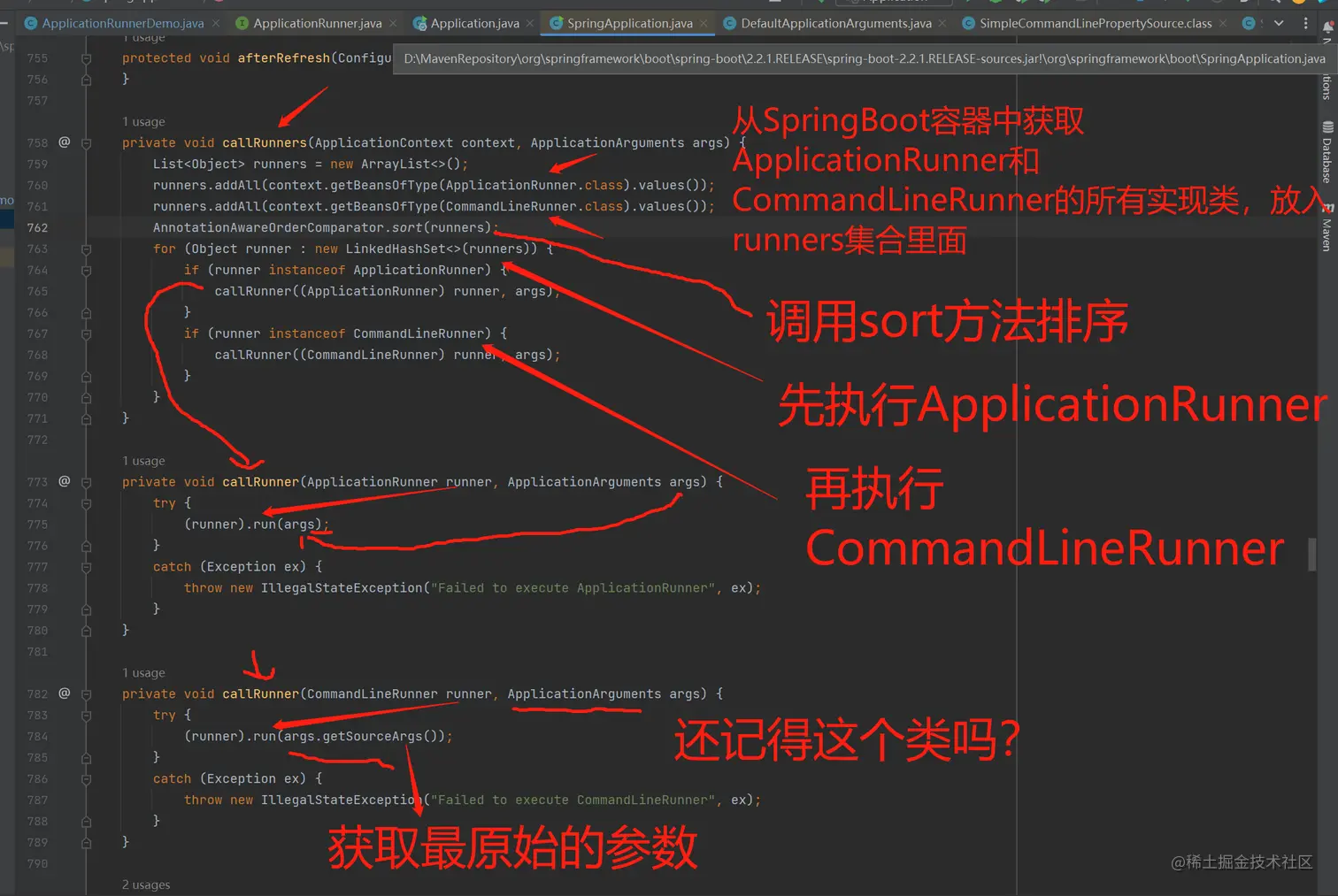Switch to the Application.java tab

point(472,23)
